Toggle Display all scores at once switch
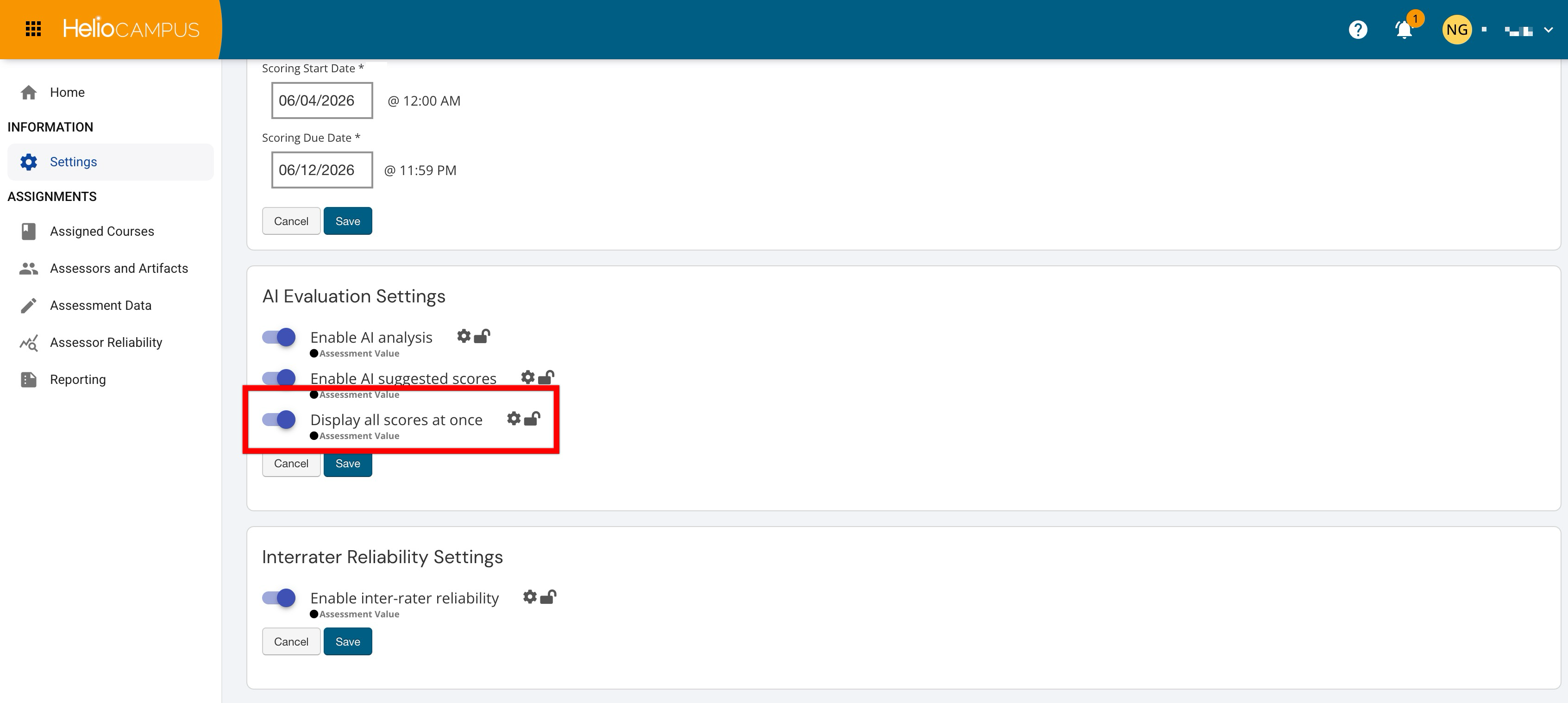The image size is (1568, 703). [279, 420]
